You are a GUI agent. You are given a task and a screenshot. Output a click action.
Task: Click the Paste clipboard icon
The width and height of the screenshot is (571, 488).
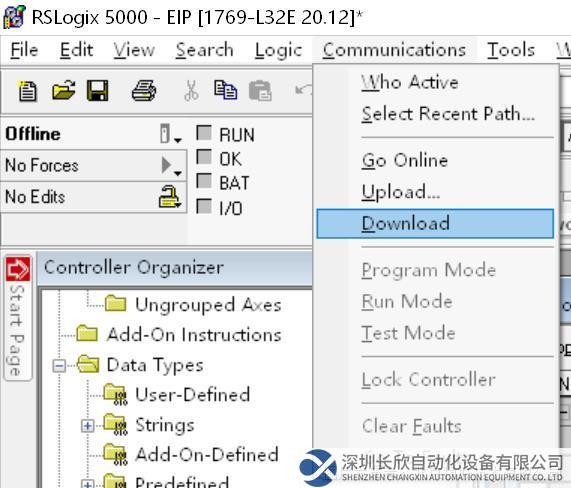click(x=260, y=91)
